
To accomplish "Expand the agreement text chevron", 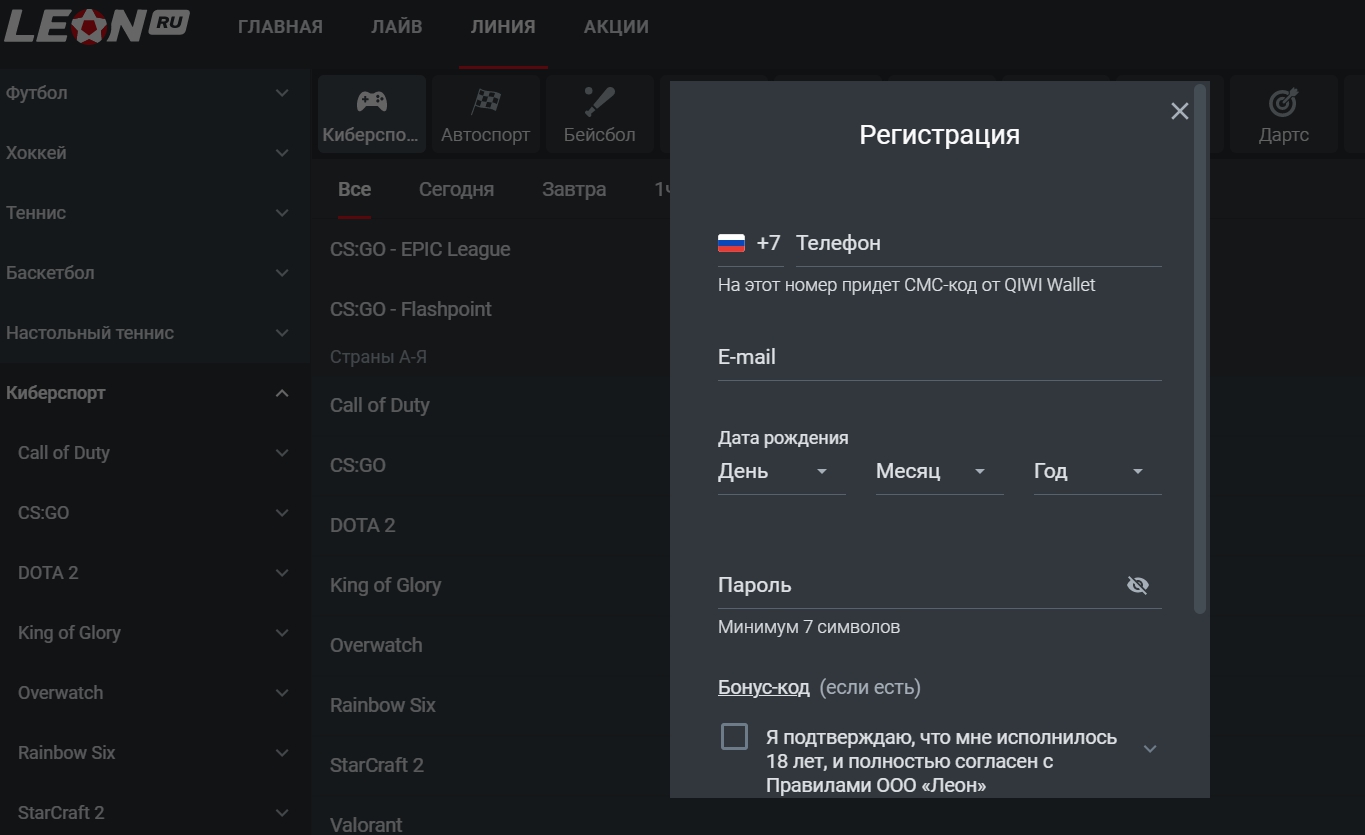I will pyautogui.click(x=1150, y=748).
